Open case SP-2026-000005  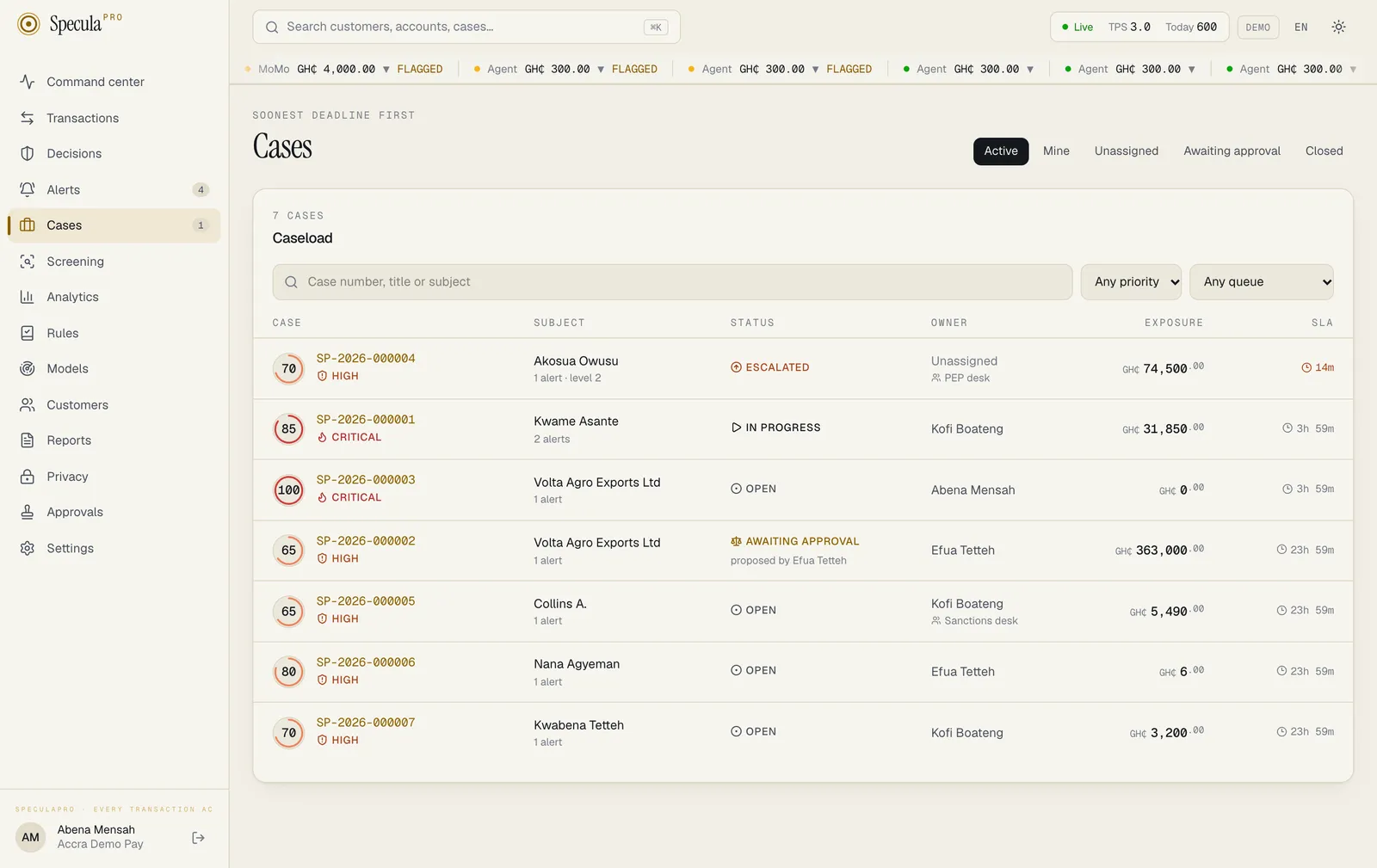pyautogui.click(x=366, y=600)
